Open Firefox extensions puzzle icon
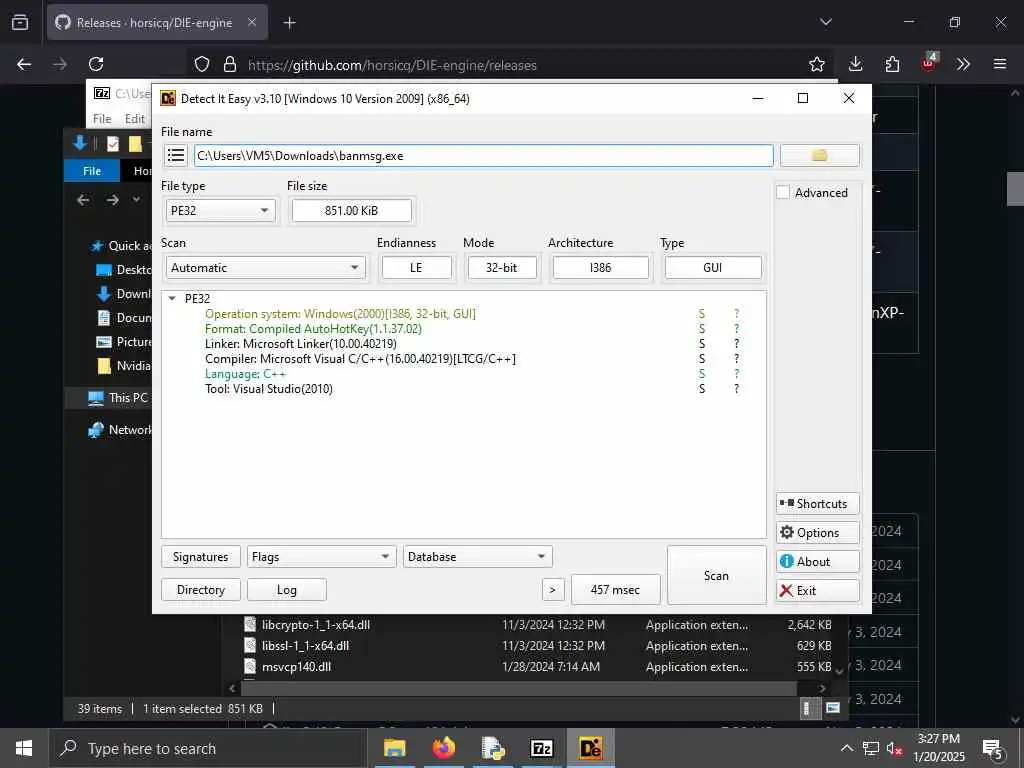The height and width of the screenshot is (768, 1024). tap(892, 64)
